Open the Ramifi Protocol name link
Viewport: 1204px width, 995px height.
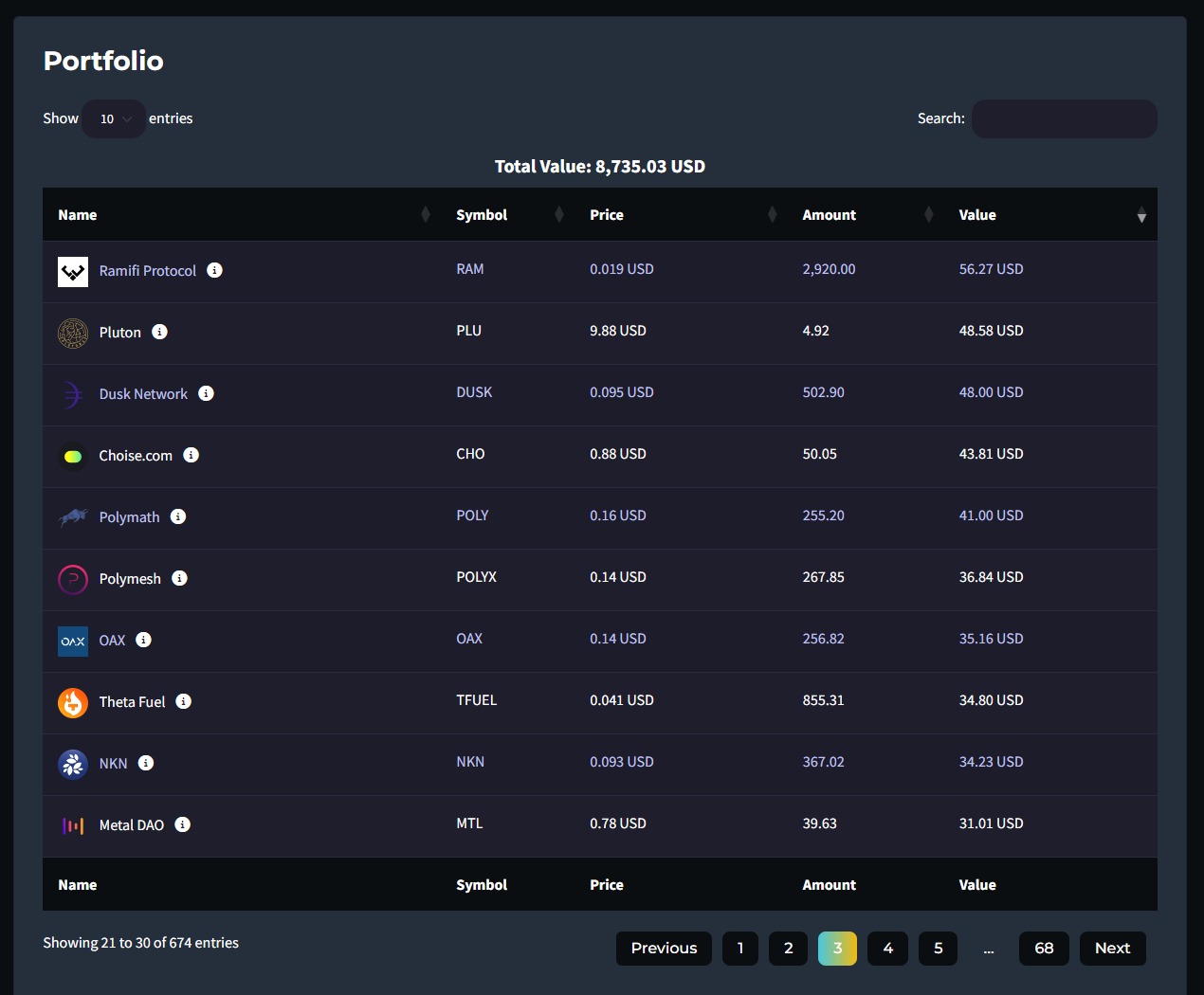click(x=148, y=271)
